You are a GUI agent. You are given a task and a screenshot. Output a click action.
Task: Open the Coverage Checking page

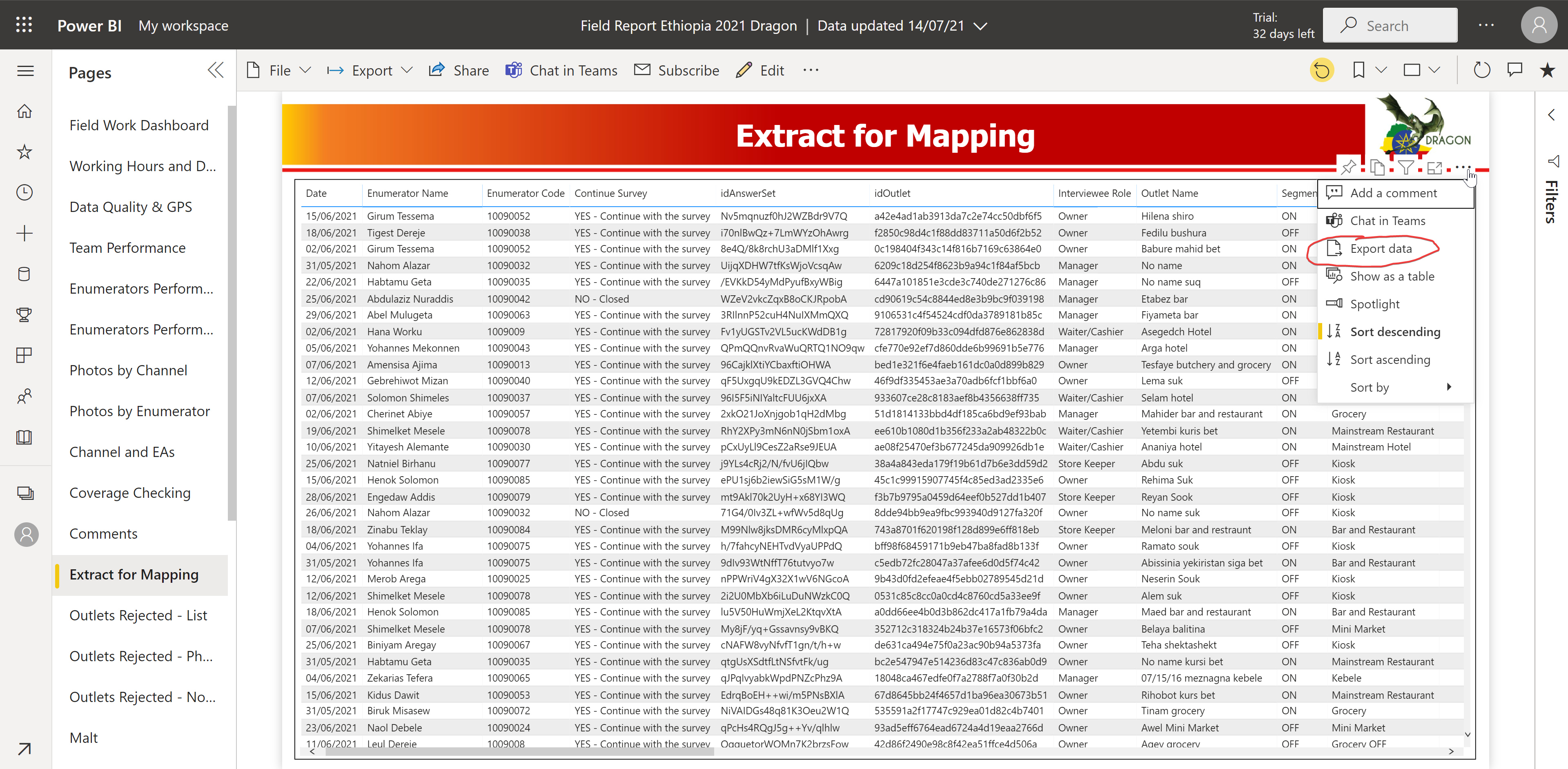130,493
